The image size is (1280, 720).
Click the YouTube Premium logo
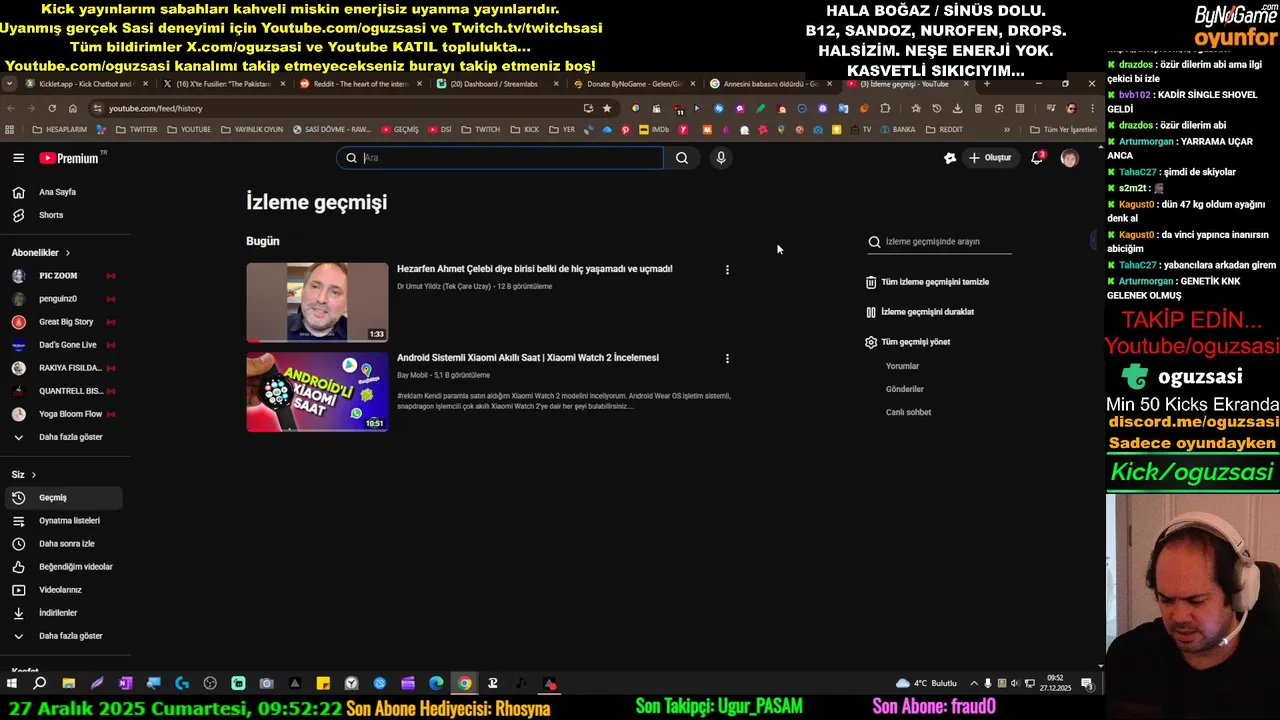pyautogui.click(x=71, y=158)
